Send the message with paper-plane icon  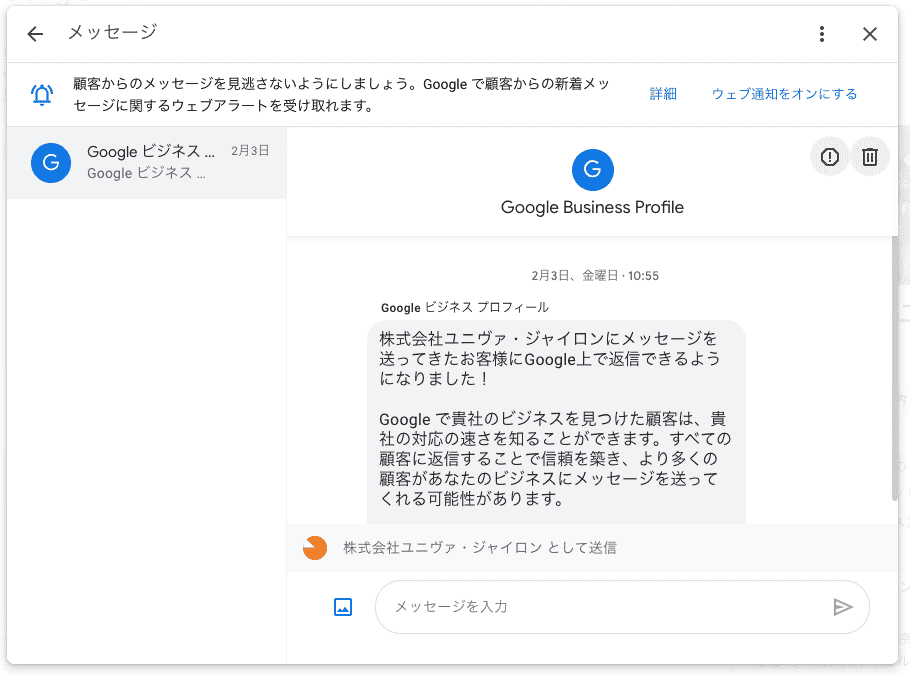843,606
